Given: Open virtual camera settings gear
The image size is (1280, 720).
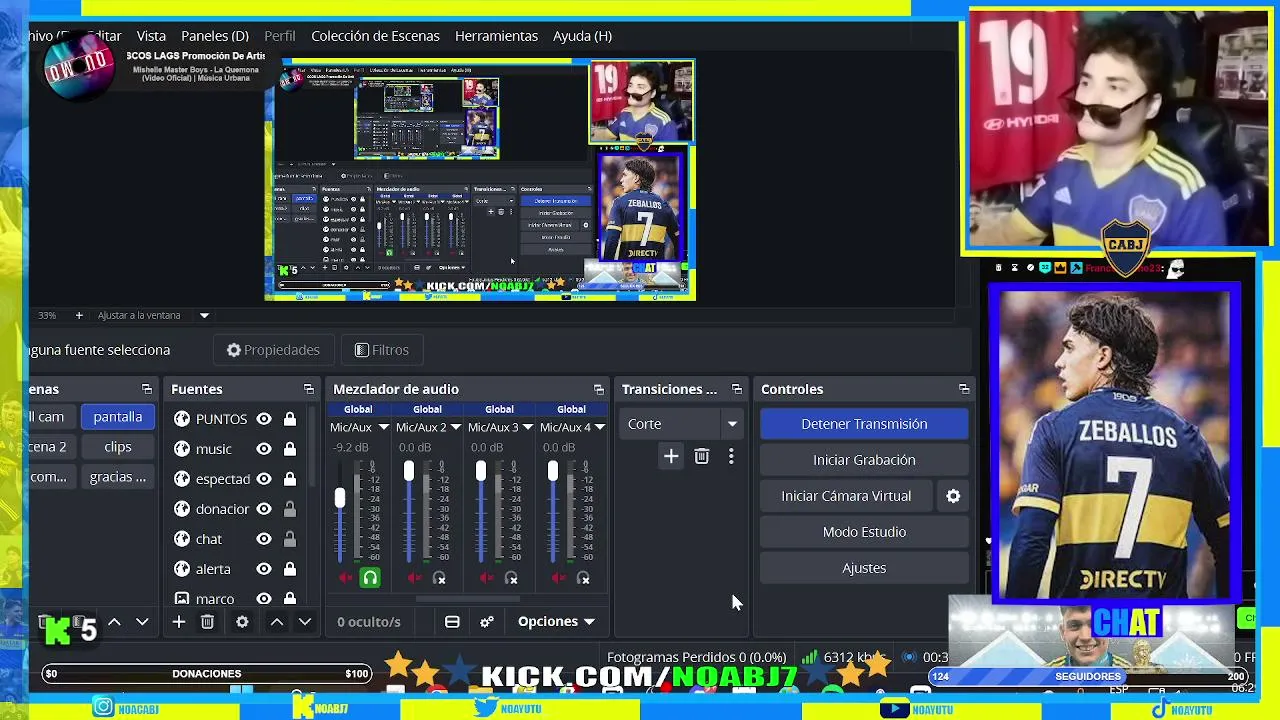Looking at the screenshot, I should point(953,496).
